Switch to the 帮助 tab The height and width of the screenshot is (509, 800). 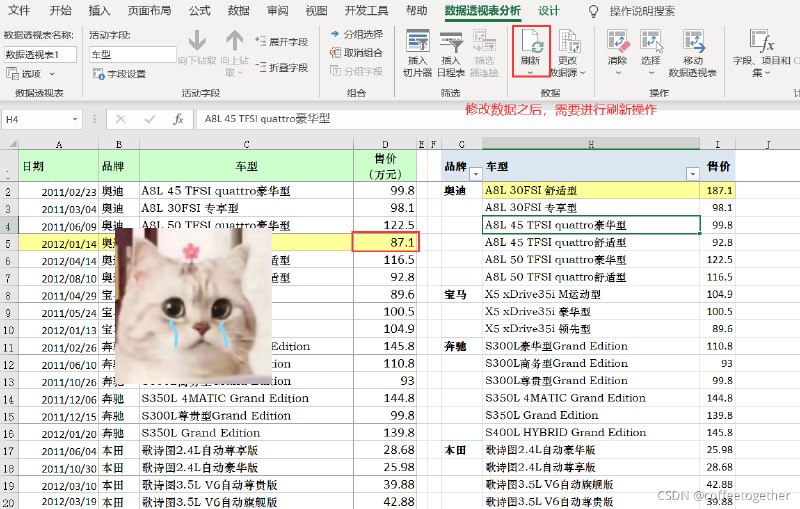point(416,11)
